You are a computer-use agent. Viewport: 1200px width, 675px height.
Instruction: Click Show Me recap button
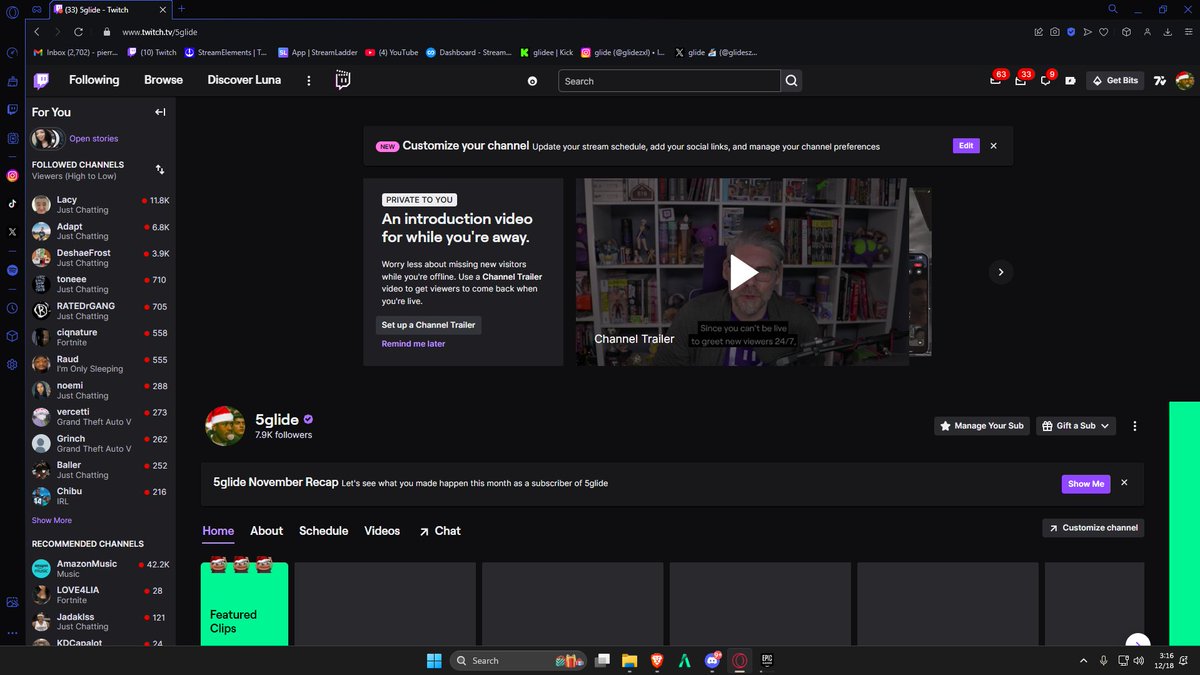(1086, 484)
